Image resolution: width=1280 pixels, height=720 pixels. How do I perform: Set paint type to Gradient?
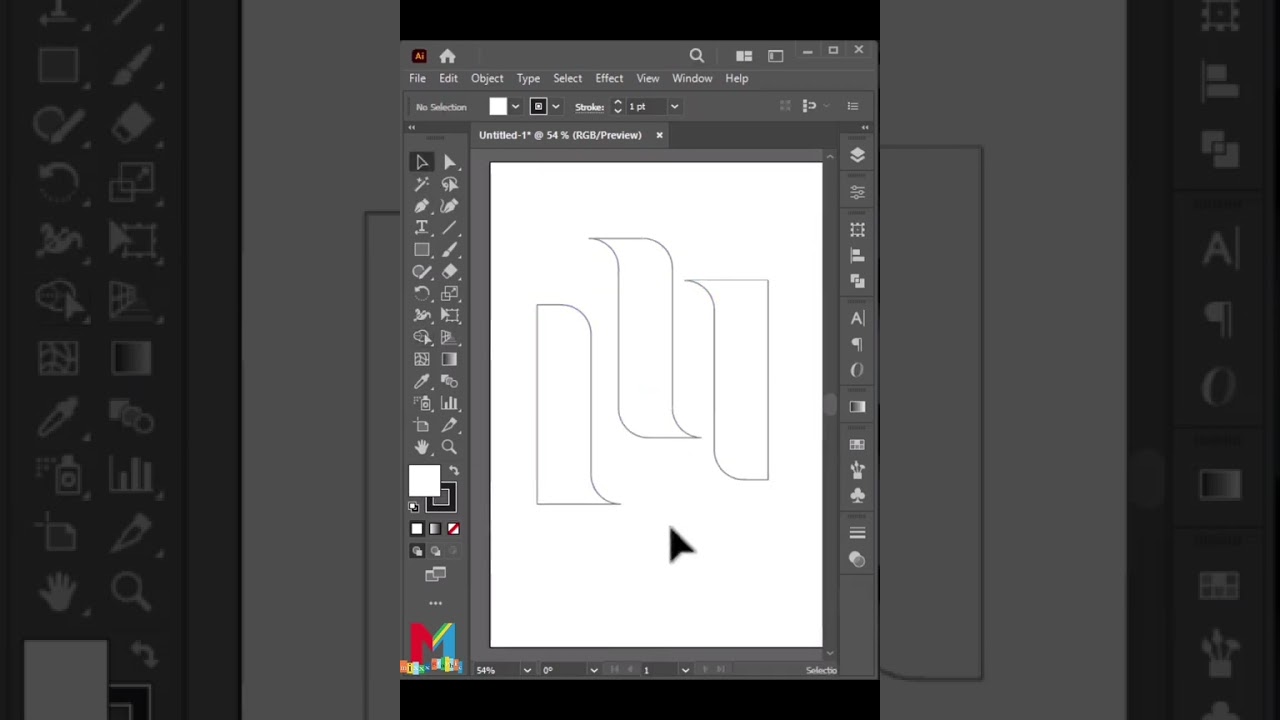point(435,529)
